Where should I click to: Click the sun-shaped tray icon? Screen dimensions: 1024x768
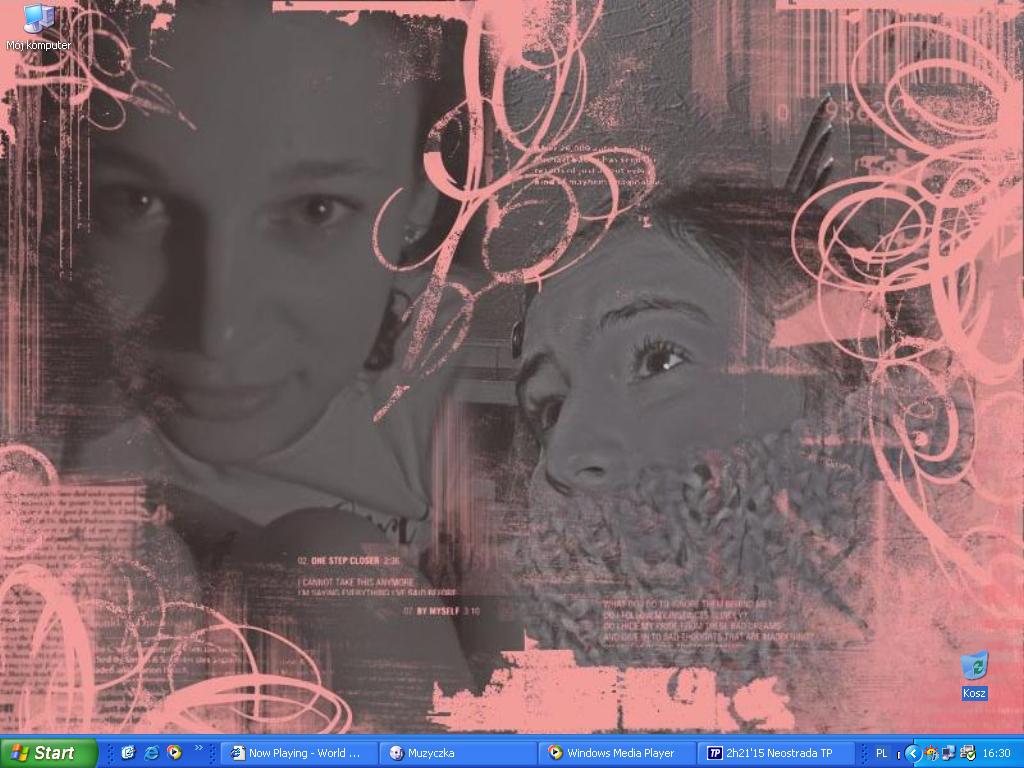point(931,753)
